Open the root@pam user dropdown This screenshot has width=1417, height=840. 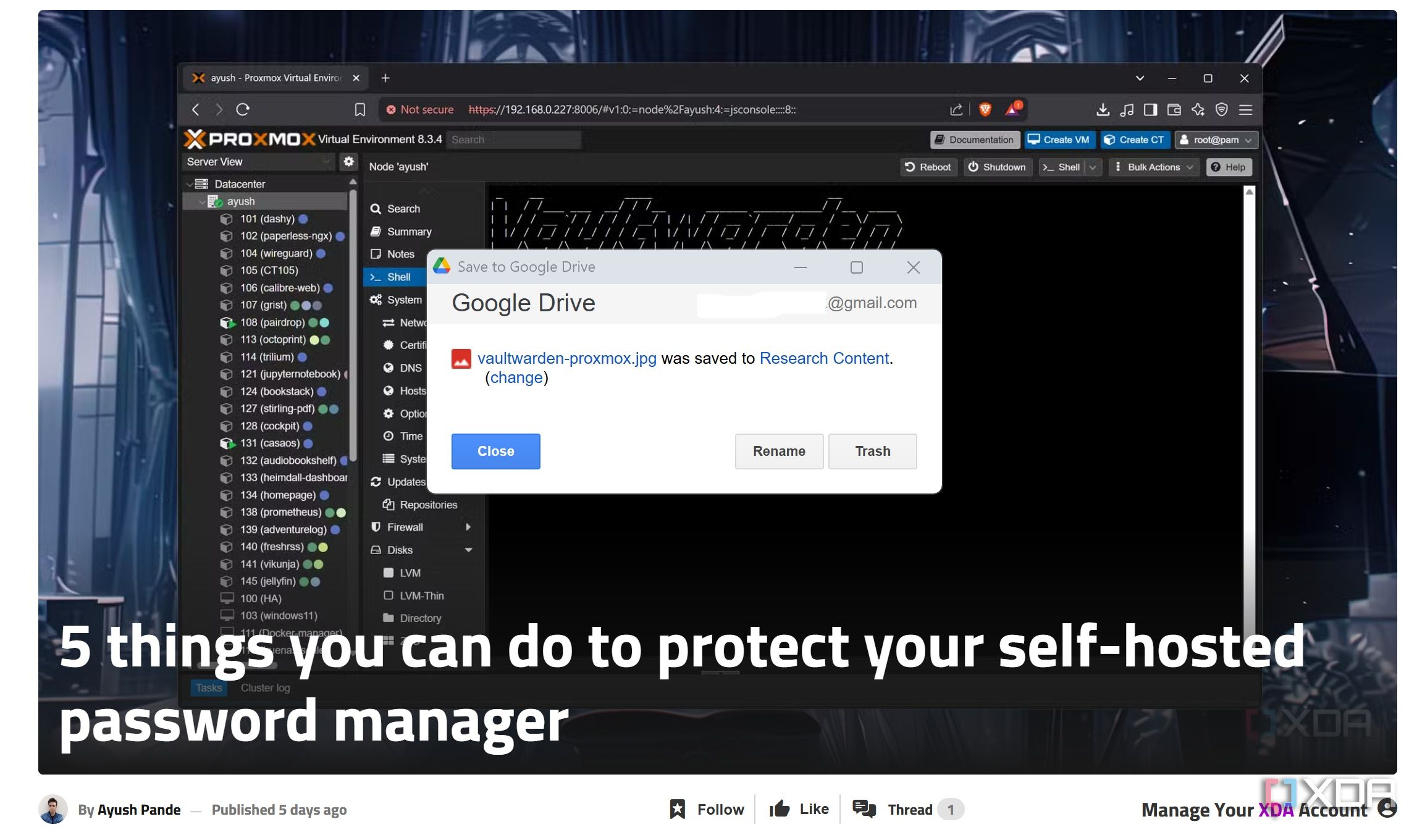(x=1216, y=140)
